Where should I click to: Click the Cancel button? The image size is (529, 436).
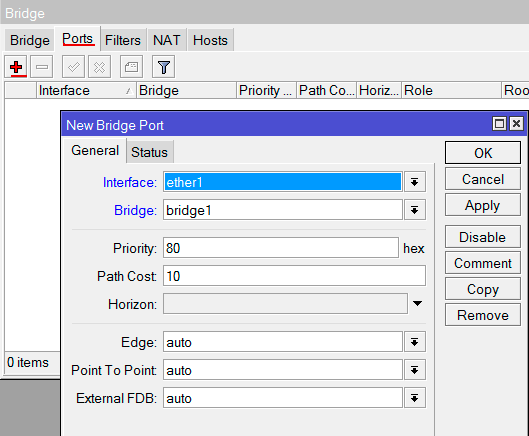click(483, 179)
